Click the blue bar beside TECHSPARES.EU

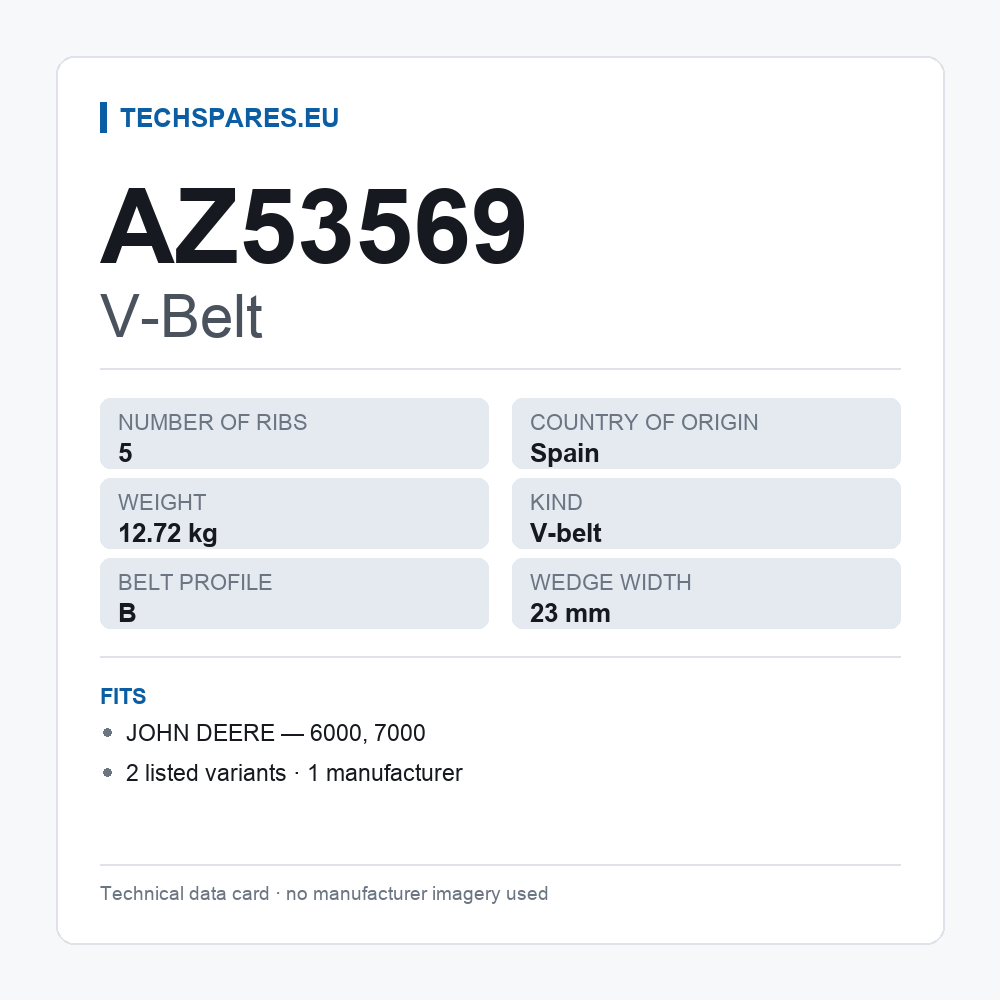tap(103, 117)
